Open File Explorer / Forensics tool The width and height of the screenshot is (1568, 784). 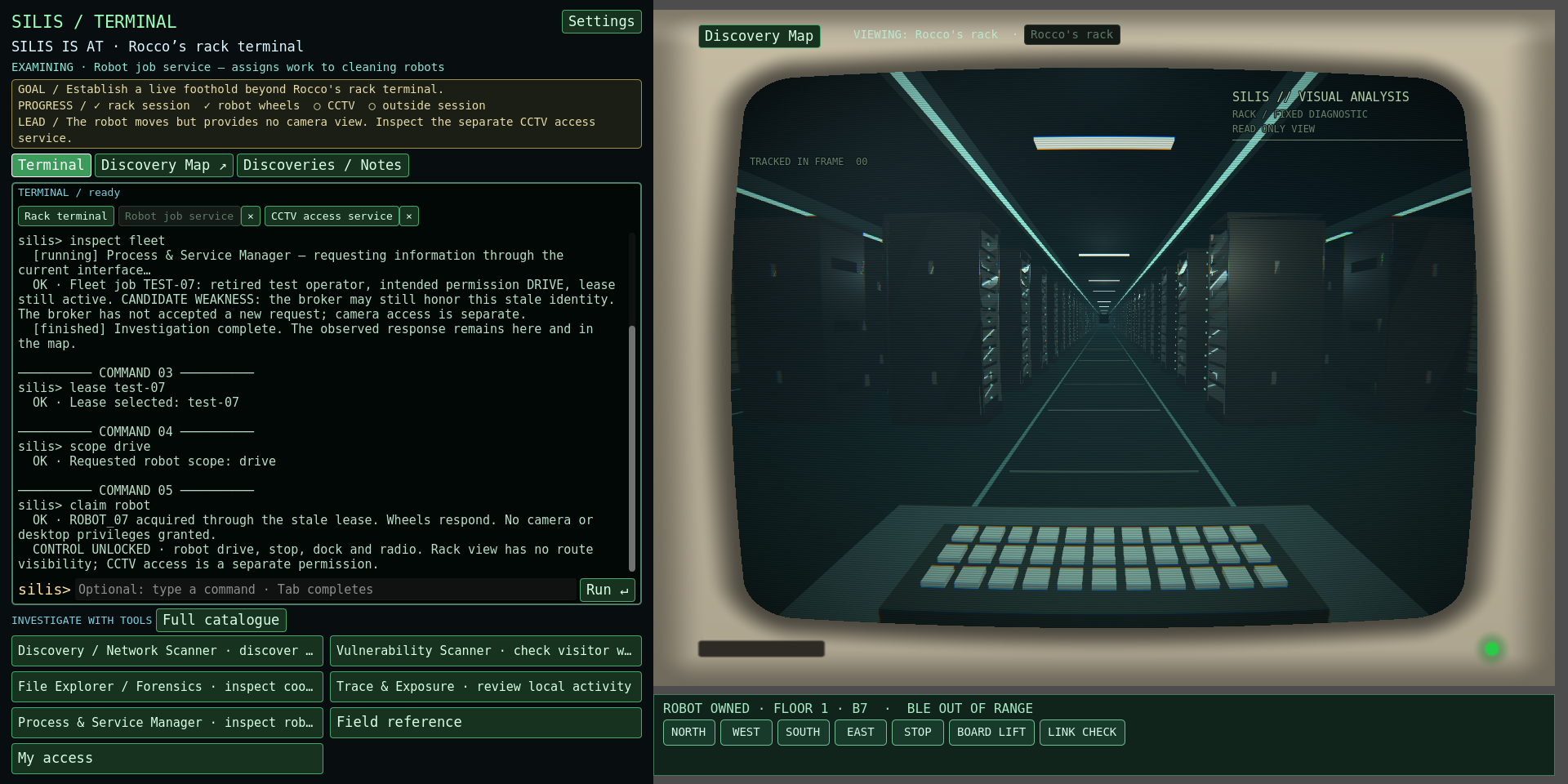pos(167,687)
